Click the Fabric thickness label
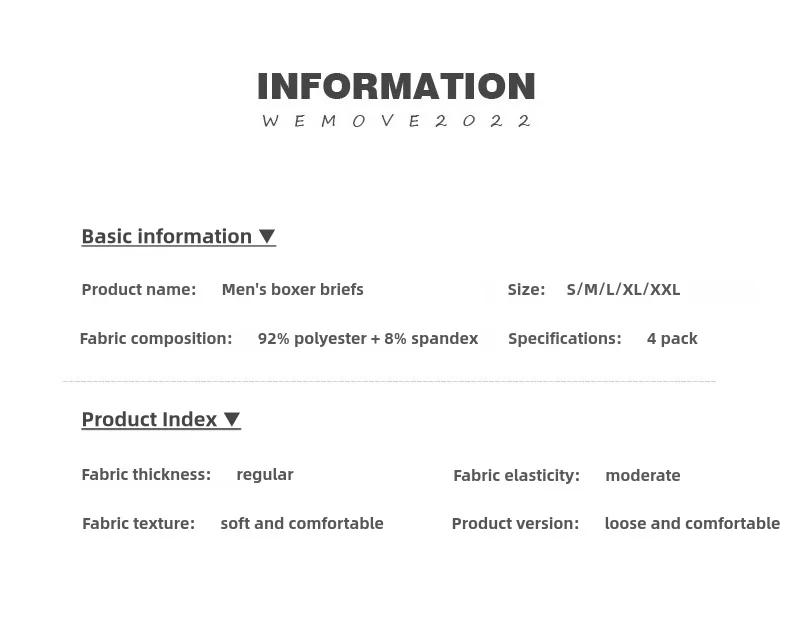The height and width of the screenshot is (629, 790). tap(146, 474)
